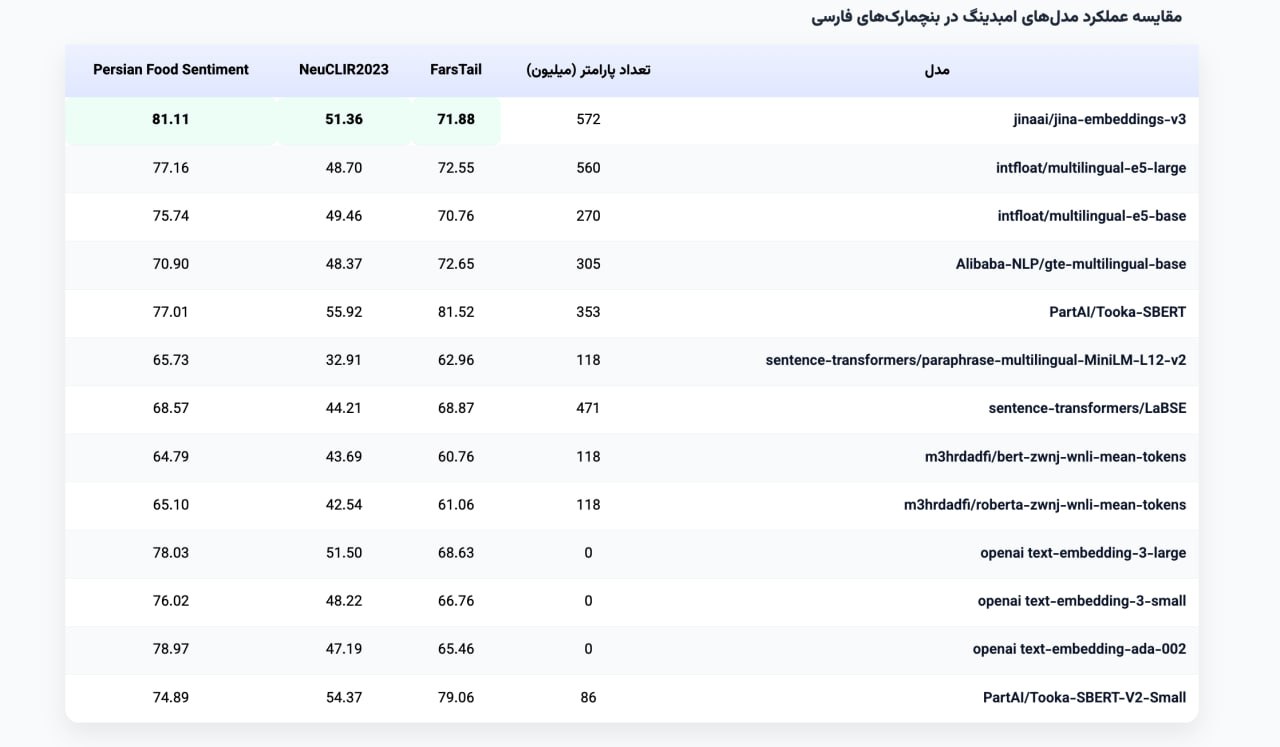Click the m3hrdadfi/roberta-zwnj-wnli-mean-tokens model name

(1045, 505)
